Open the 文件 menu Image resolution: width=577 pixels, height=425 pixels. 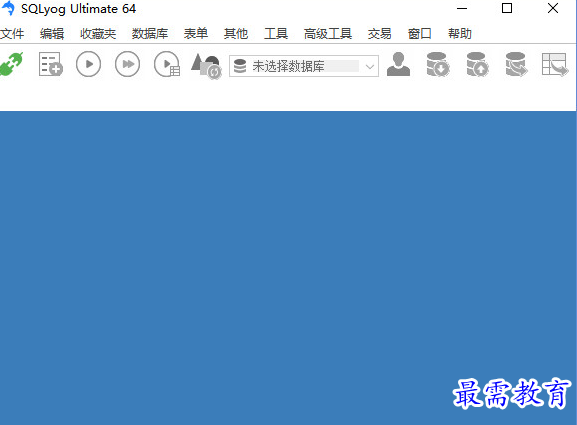pyautogui.click(x=12, y=34)
